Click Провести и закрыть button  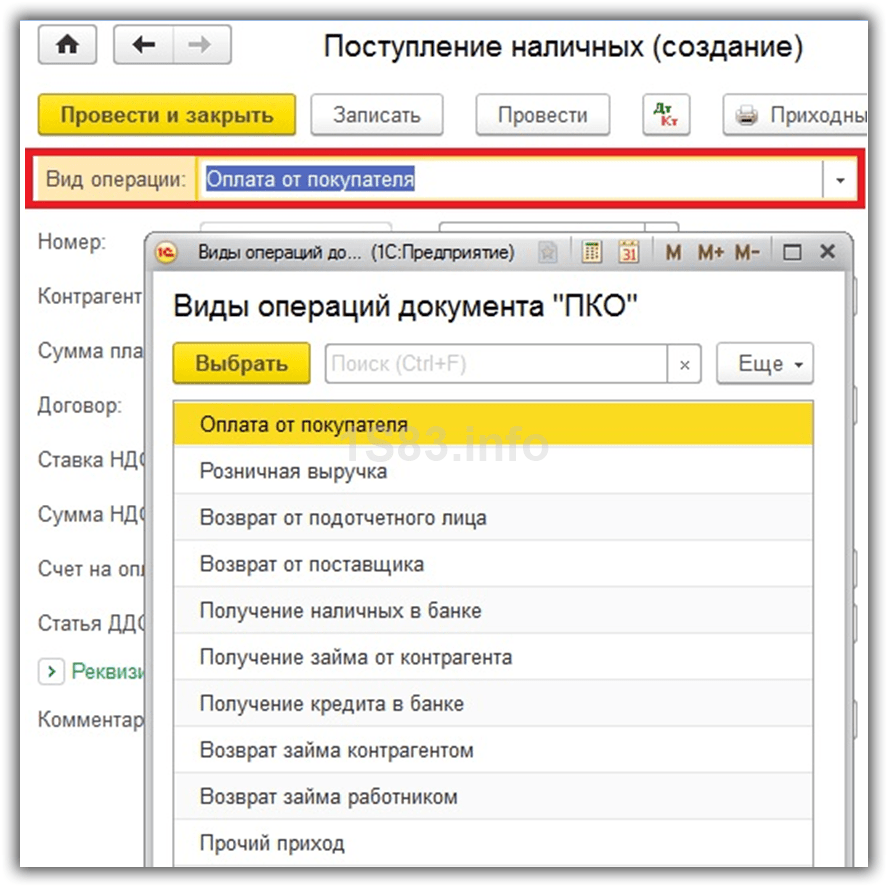tap(166, 116)
